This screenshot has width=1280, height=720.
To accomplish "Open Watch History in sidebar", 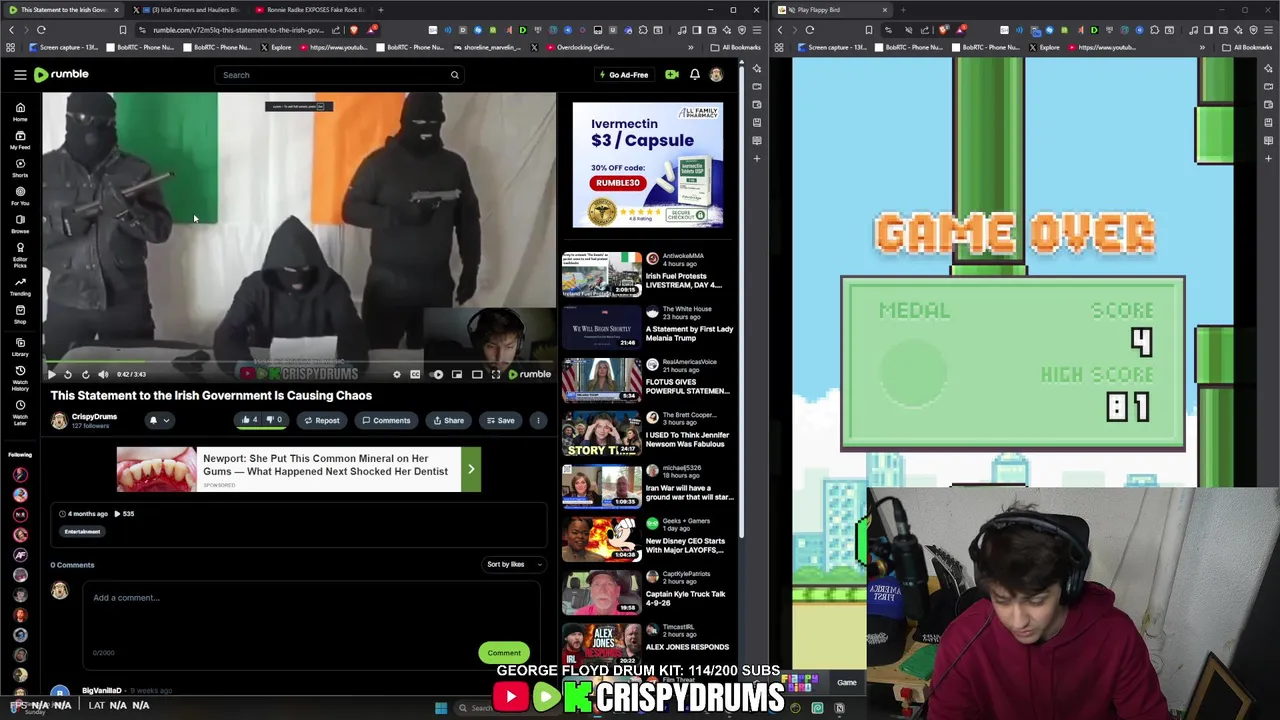I will tap(20, 378).
